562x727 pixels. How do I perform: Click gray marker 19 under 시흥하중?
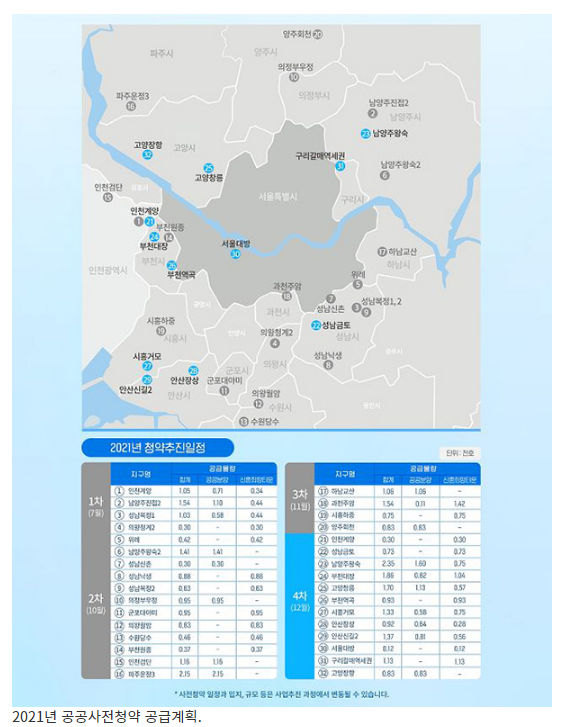pos(160,331)
